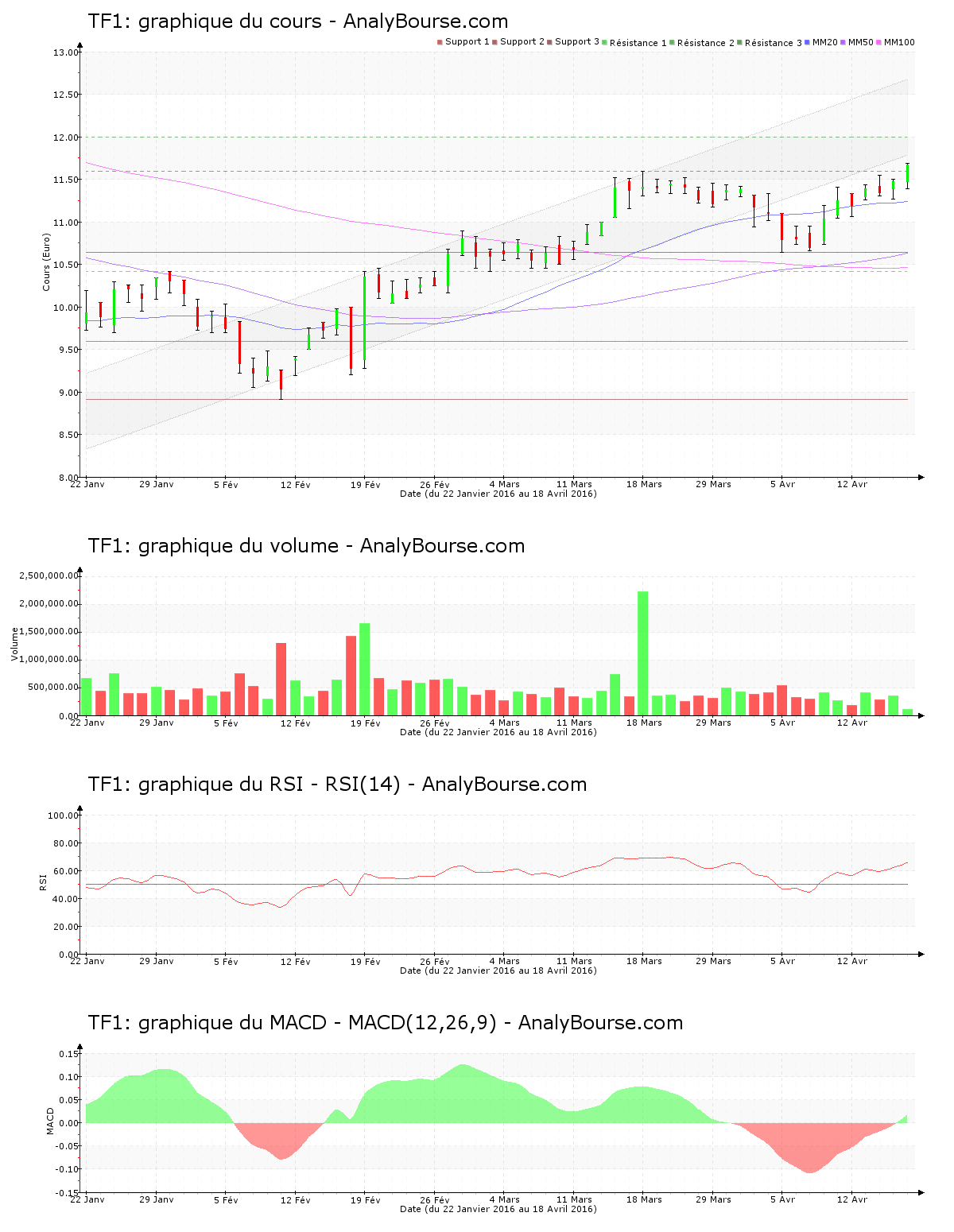Click the tall red volume bar before 12 Fév
The height and width of the screenshot is (1232, 954).
click(x=281, y=680)
